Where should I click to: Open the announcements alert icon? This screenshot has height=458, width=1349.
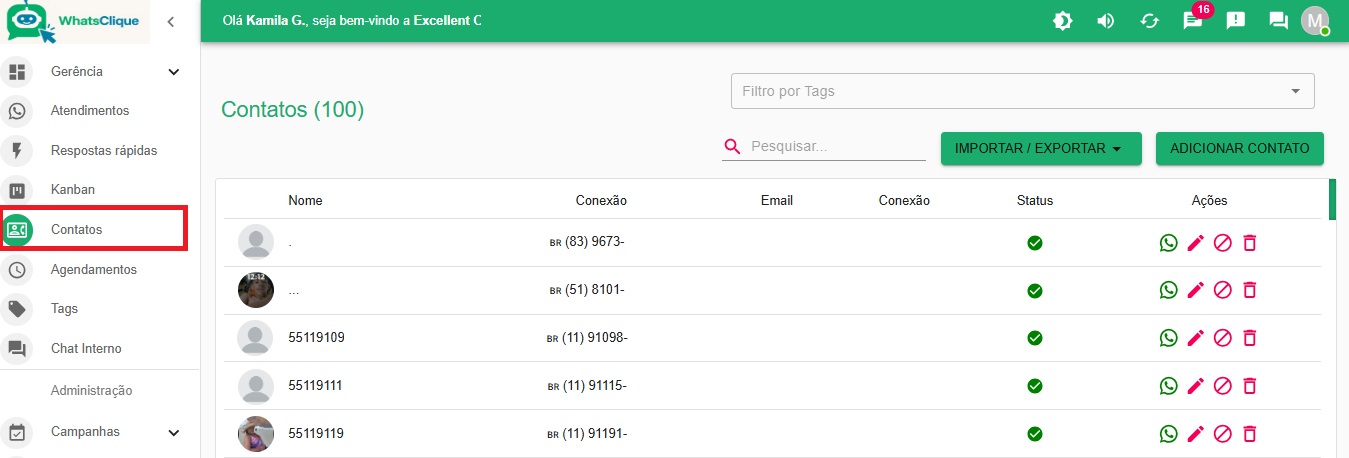pos(1235,21)
